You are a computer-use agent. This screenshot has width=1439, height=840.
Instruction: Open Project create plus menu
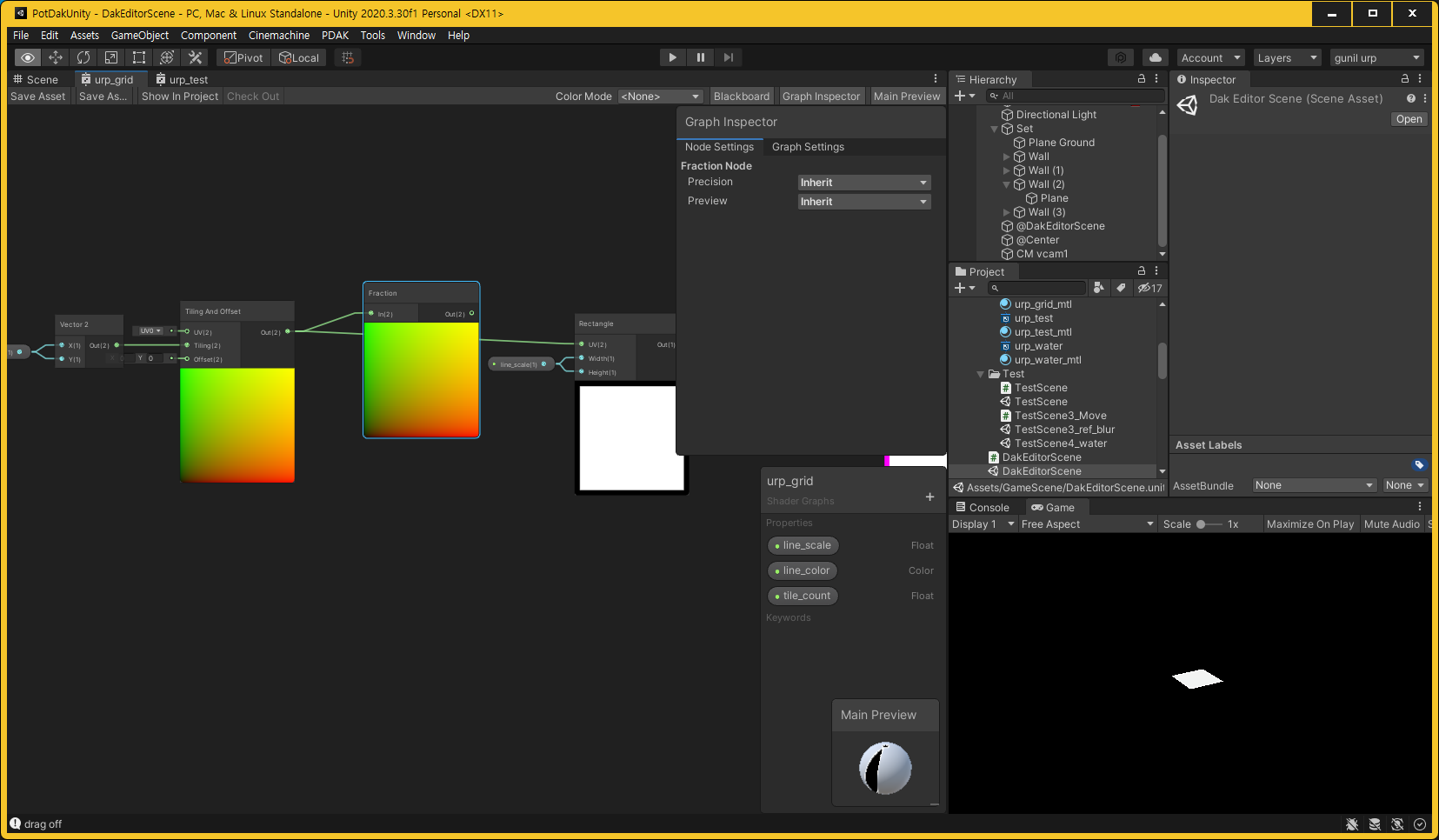pos(964,288)
